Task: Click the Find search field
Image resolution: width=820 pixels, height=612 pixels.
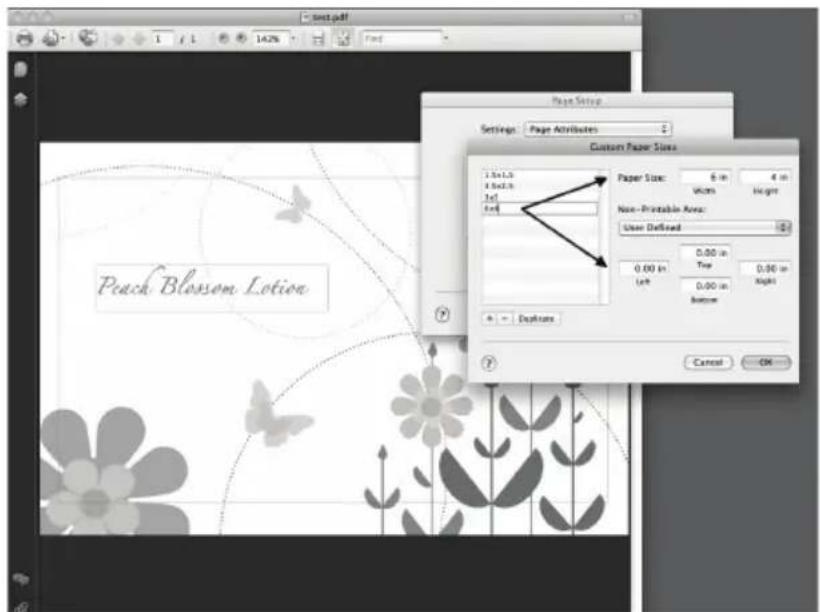Action: [402, 38]
